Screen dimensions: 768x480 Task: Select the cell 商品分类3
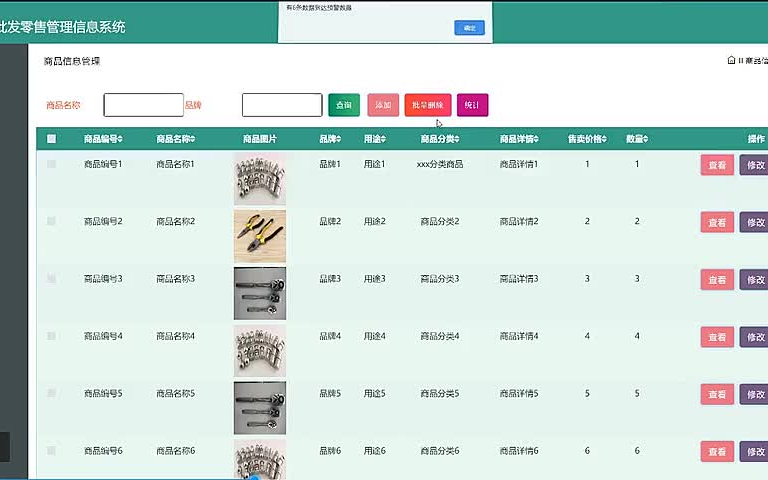click(440, 279)
